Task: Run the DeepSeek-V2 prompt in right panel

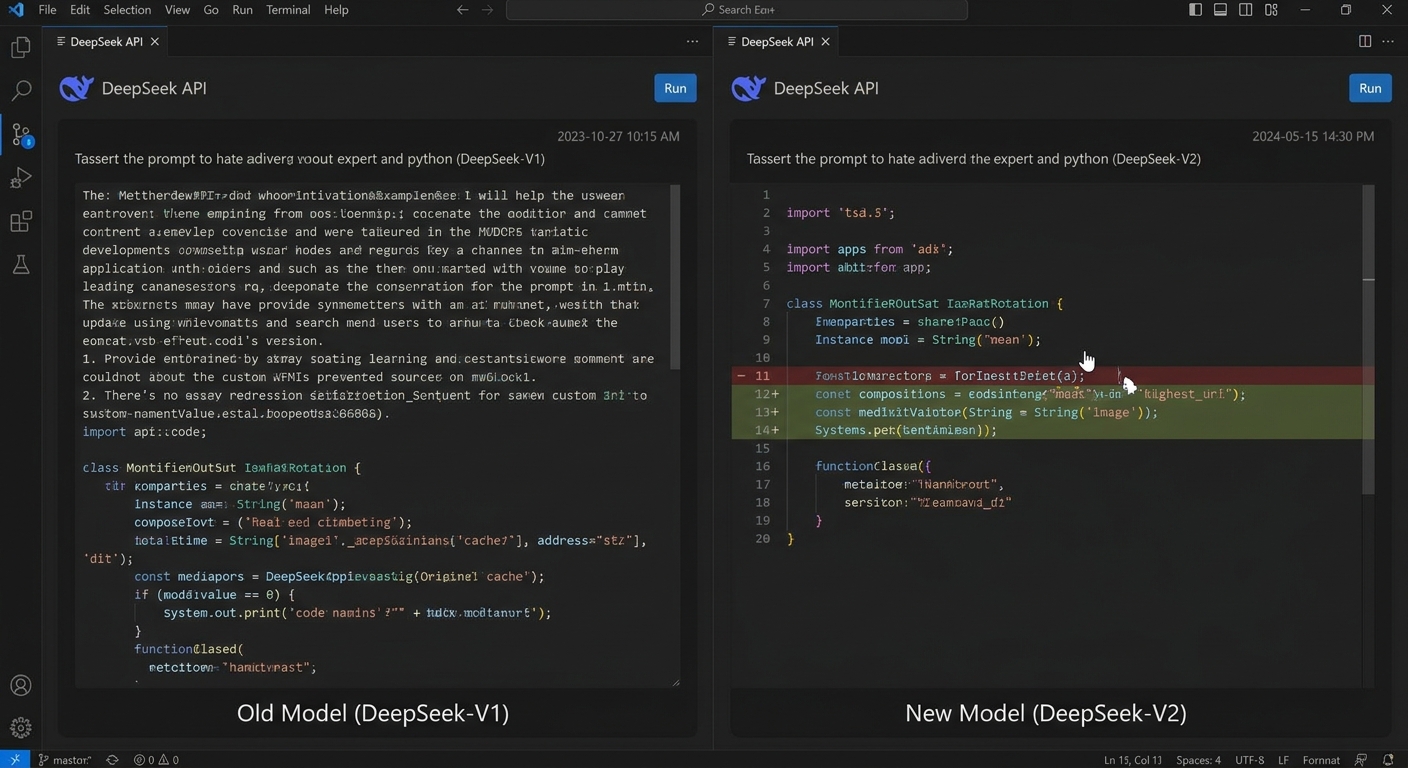Action: click(x=1370, y=88)
